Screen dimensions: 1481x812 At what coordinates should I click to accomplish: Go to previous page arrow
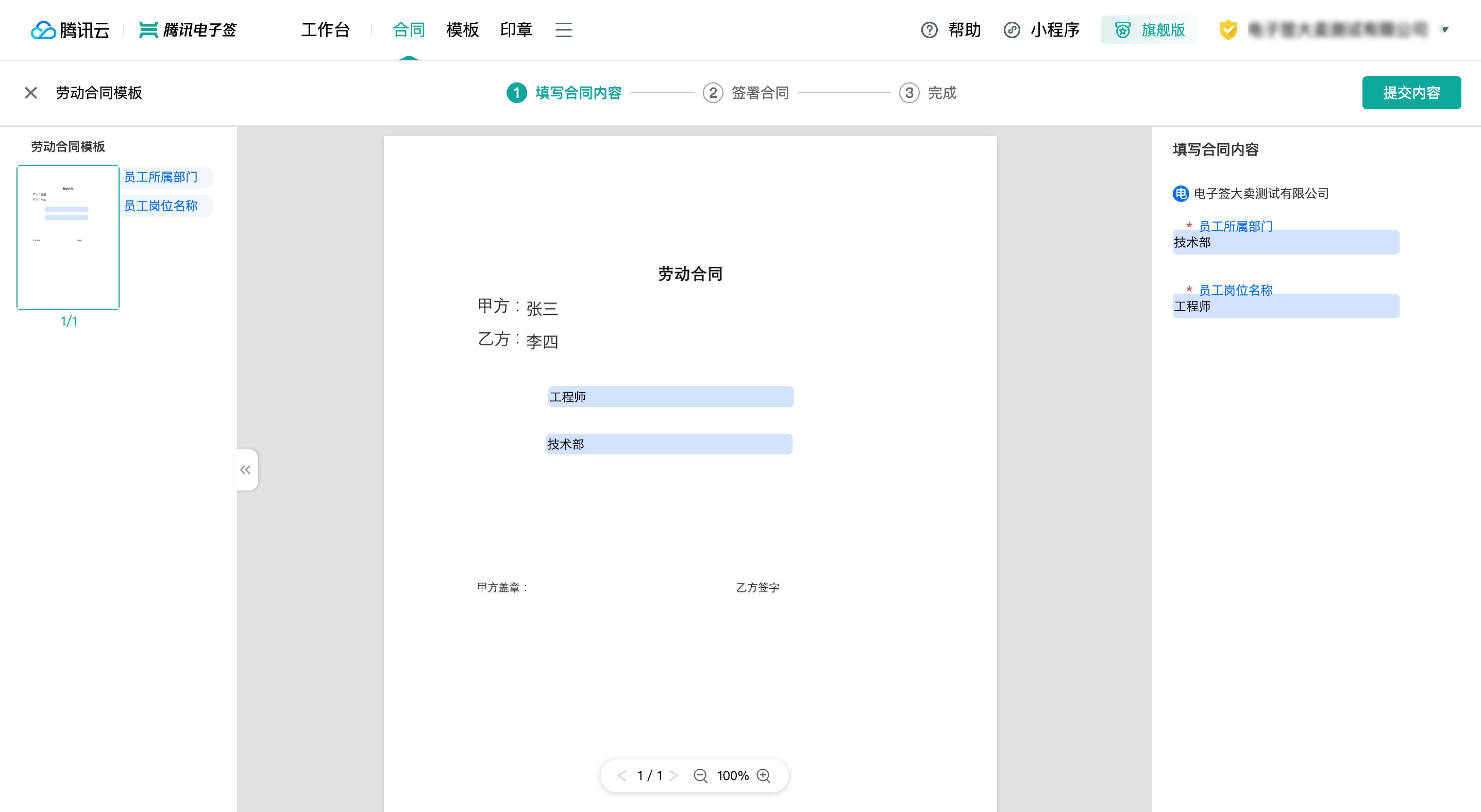point(621,776)
